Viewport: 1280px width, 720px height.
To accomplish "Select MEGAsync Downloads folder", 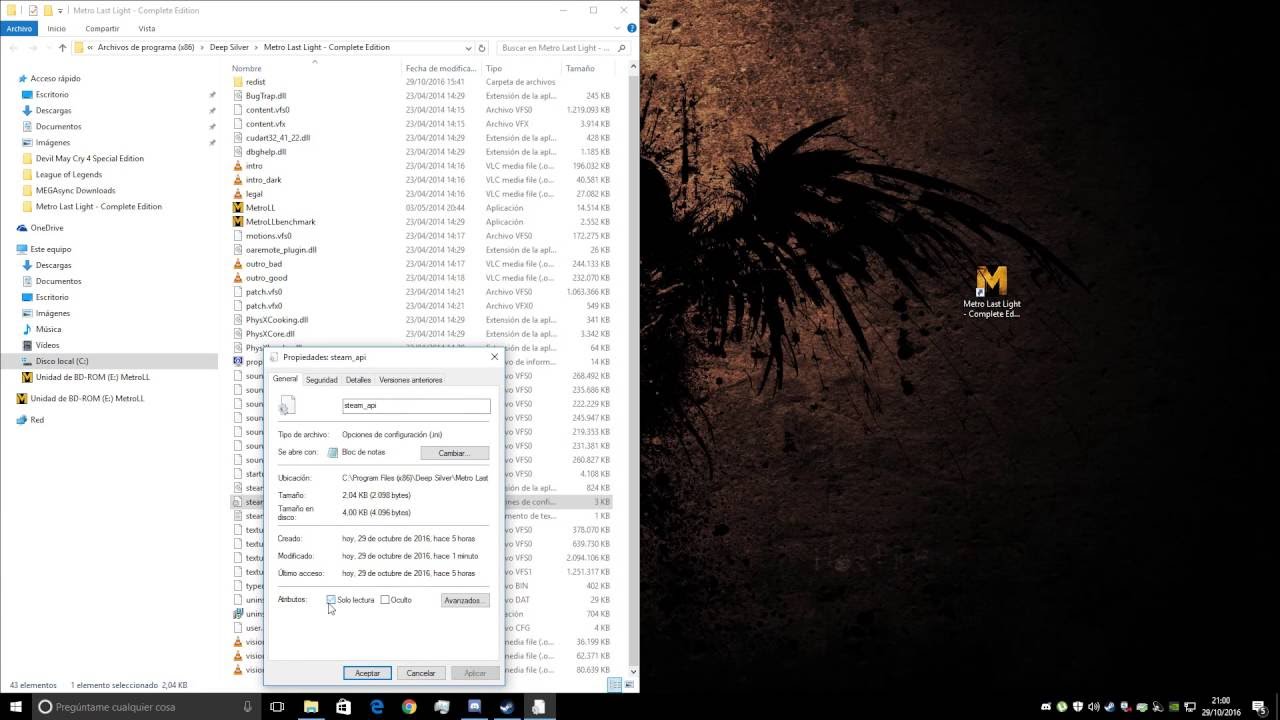I will tap(75, 190).
